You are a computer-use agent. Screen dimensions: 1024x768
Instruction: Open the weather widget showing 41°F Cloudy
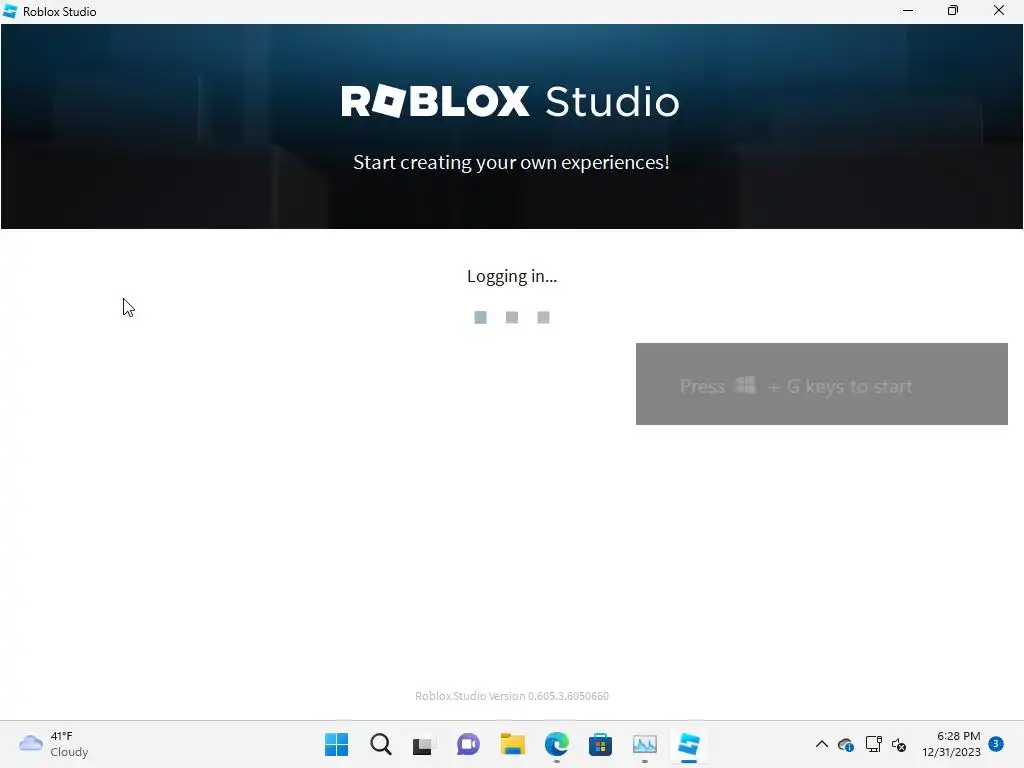point(54,744)
